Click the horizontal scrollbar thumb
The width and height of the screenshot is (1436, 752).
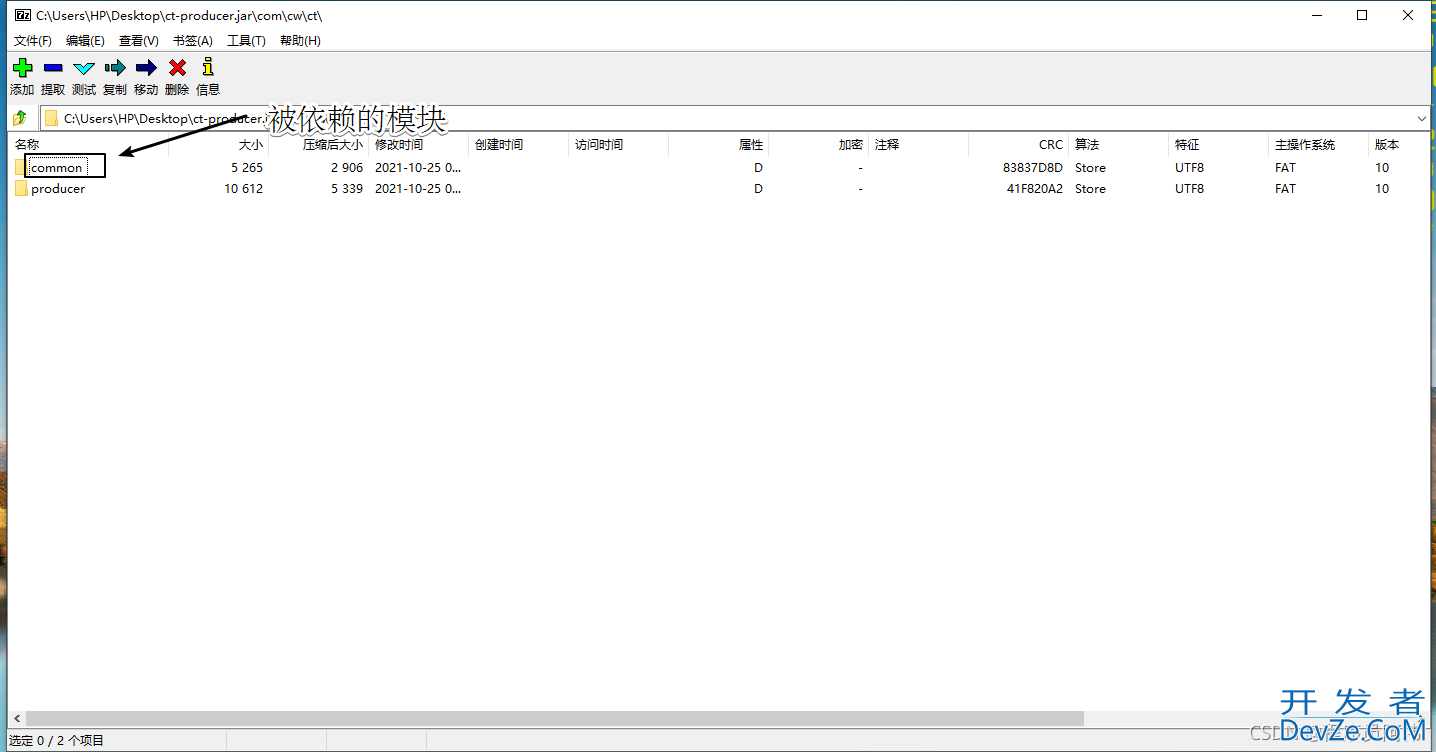pyautogui.click(x=555, y=718)
